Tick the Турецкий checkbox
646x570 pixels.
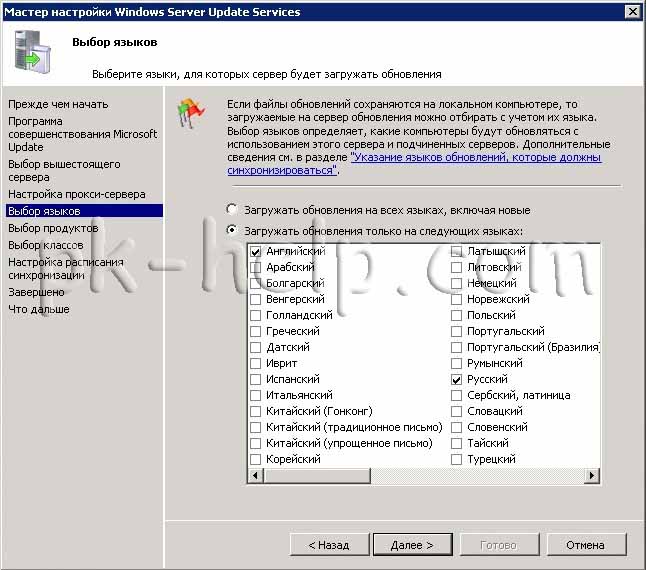pyautogui.click(x=456, y=459)
